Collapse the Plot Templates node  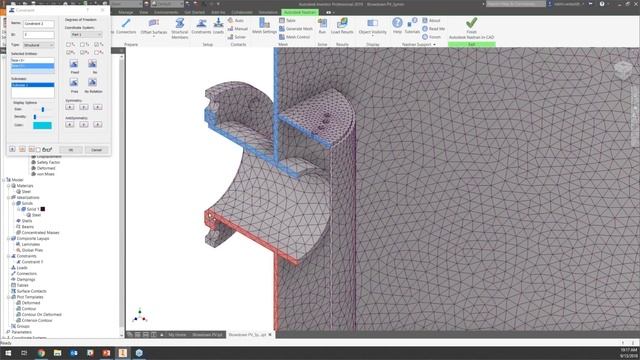coord(9,297)
